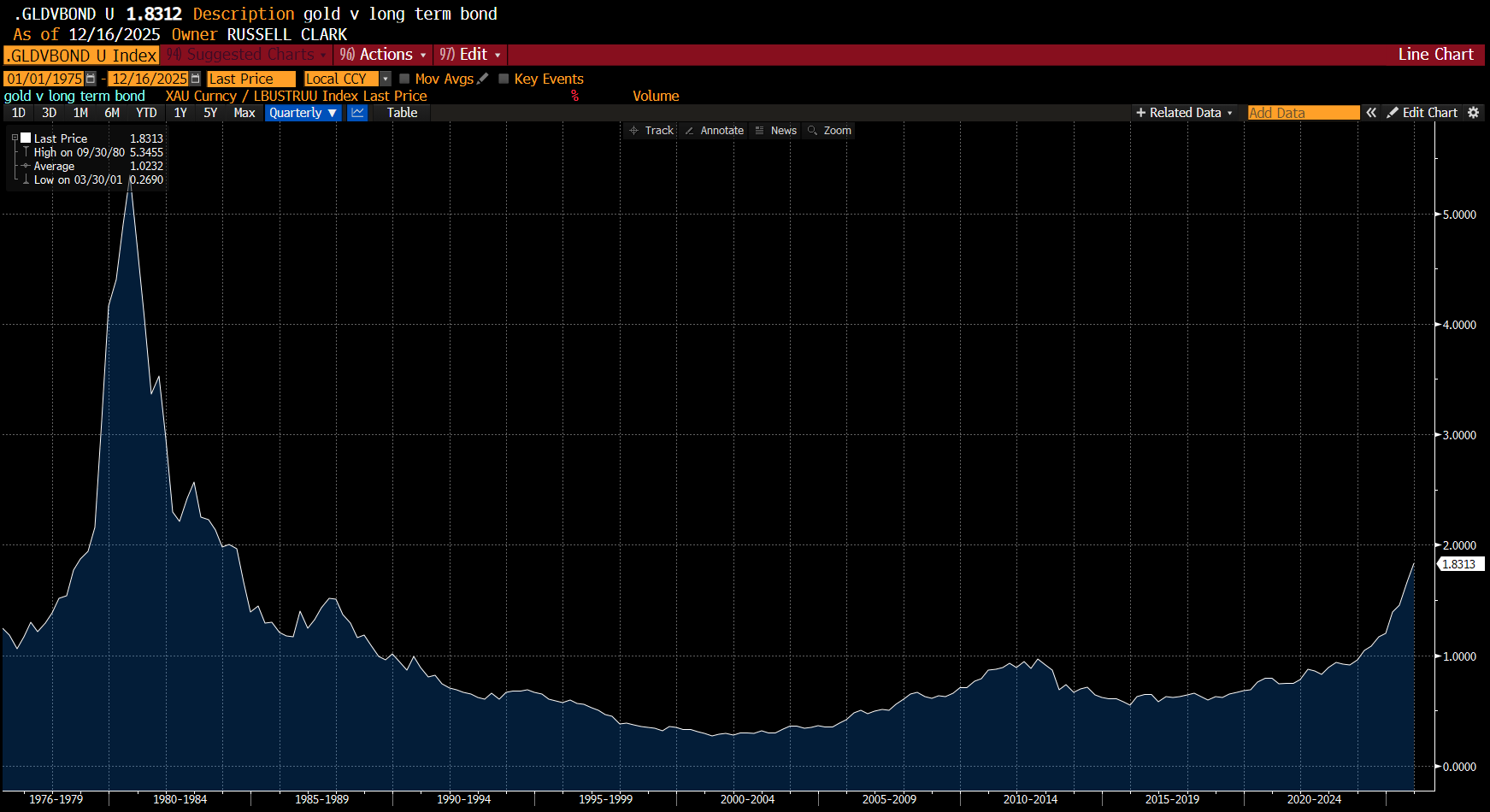Expand the Local CCY currency dropdown

tap(386, 79)
